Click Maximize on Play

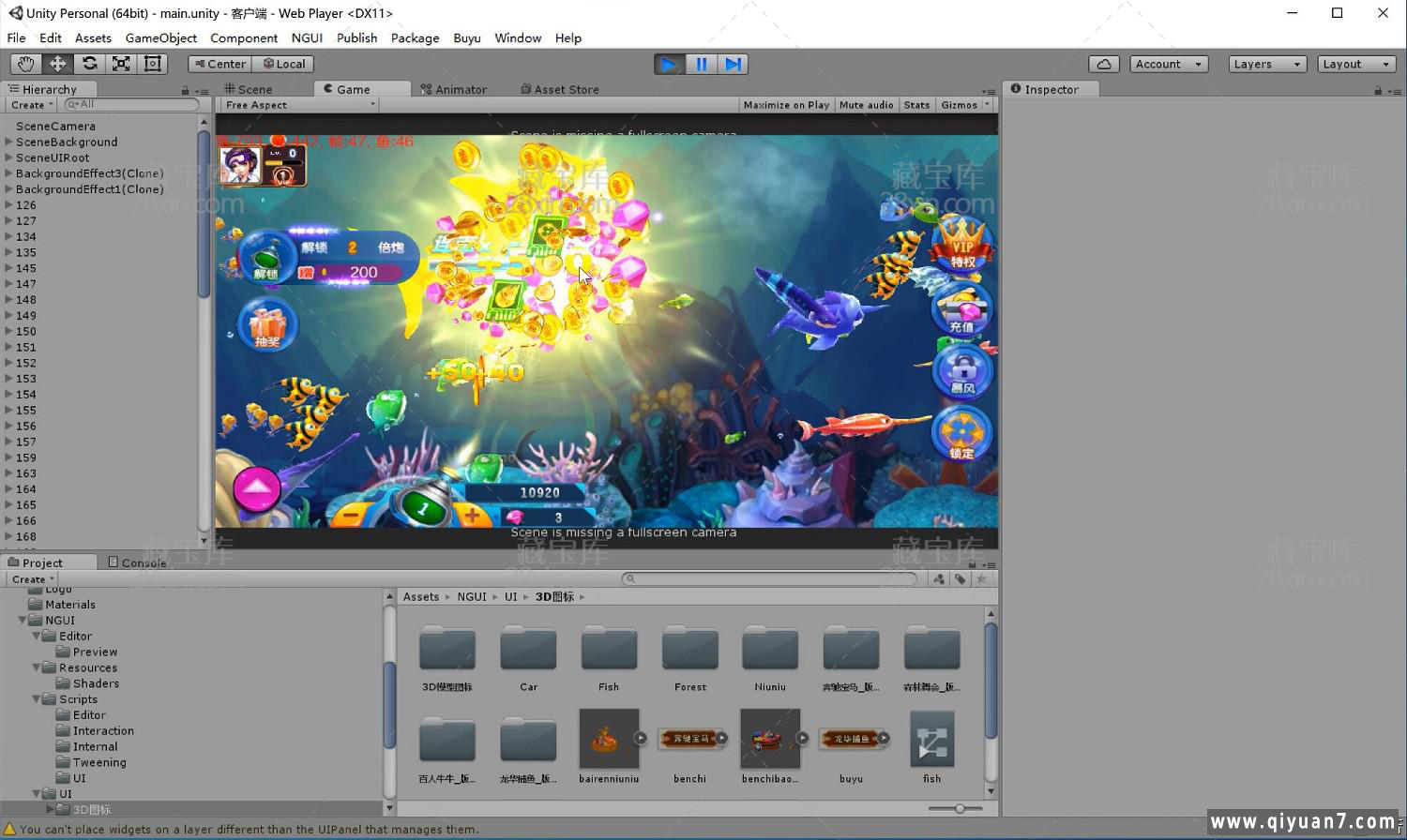tap(785, 104)
